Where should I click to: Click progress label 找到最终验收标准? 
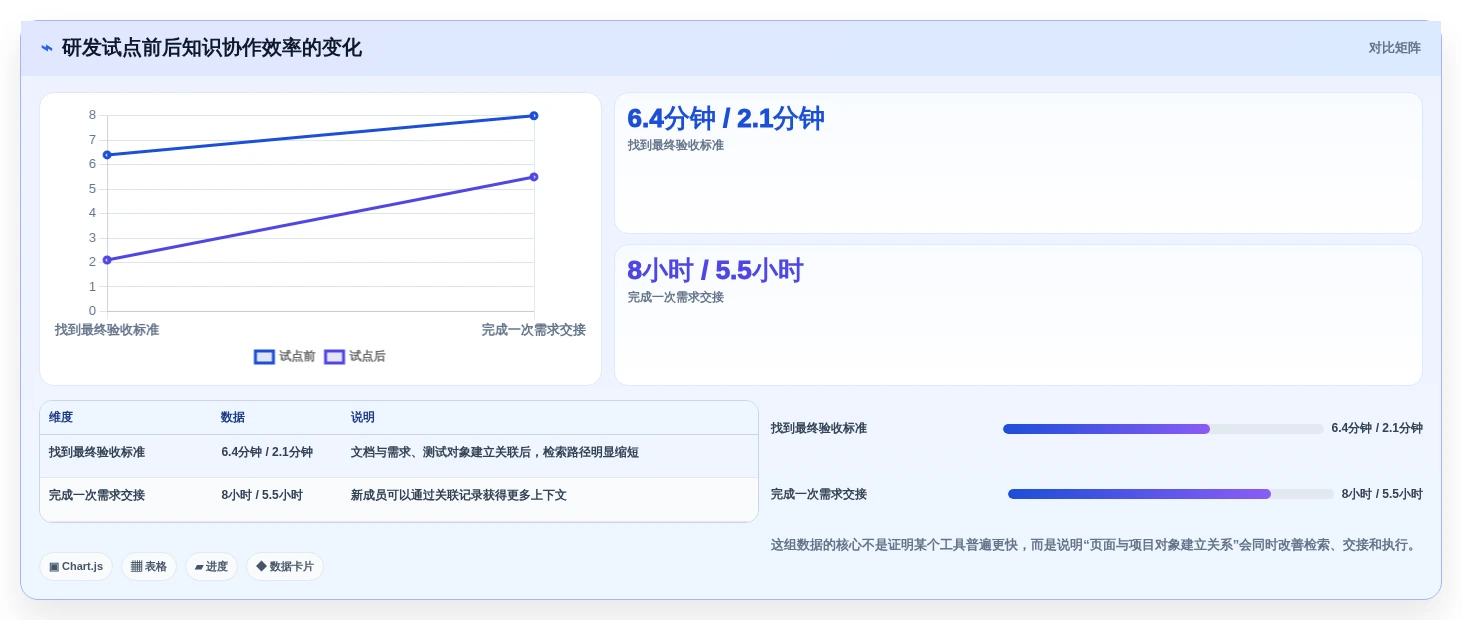coord(819,429)
